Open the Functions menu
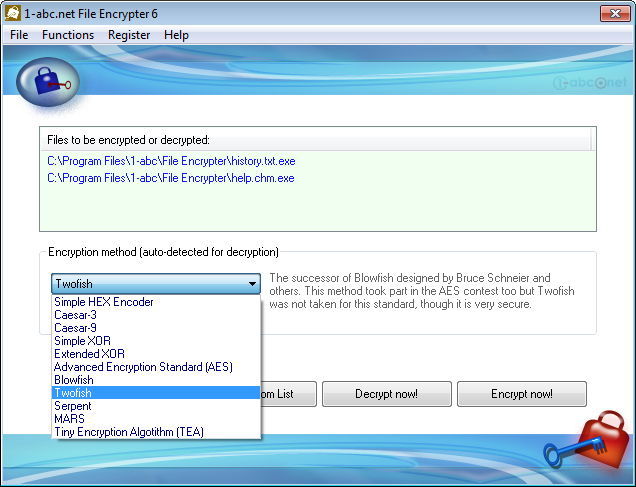 [68, 35]
